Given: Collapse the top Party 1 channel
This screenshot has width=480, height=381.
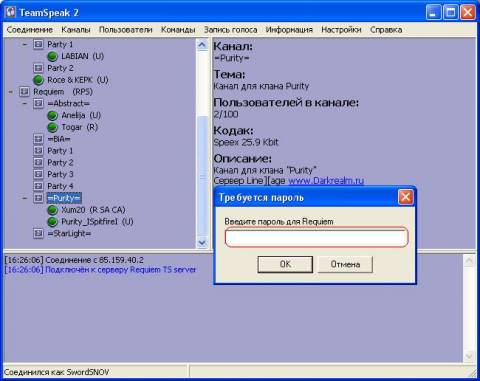Looking at the screenshot, I should pyautogui.click(x=24, y=44).
